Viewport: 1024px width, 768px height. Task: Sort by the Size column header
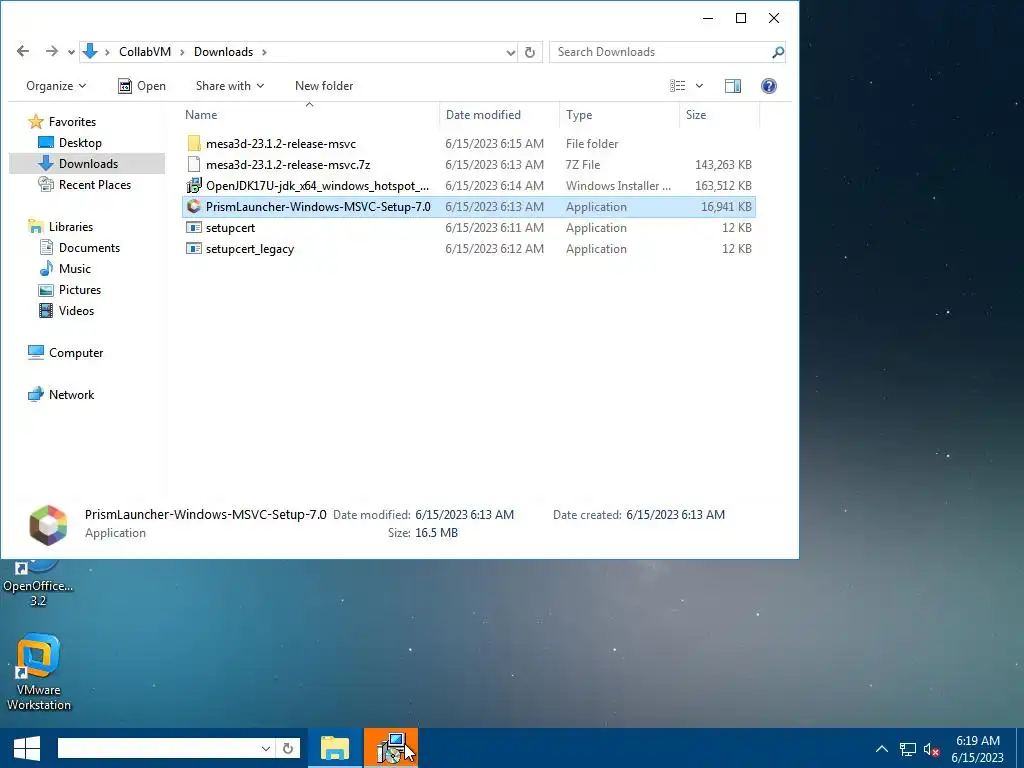coord(720,115)
